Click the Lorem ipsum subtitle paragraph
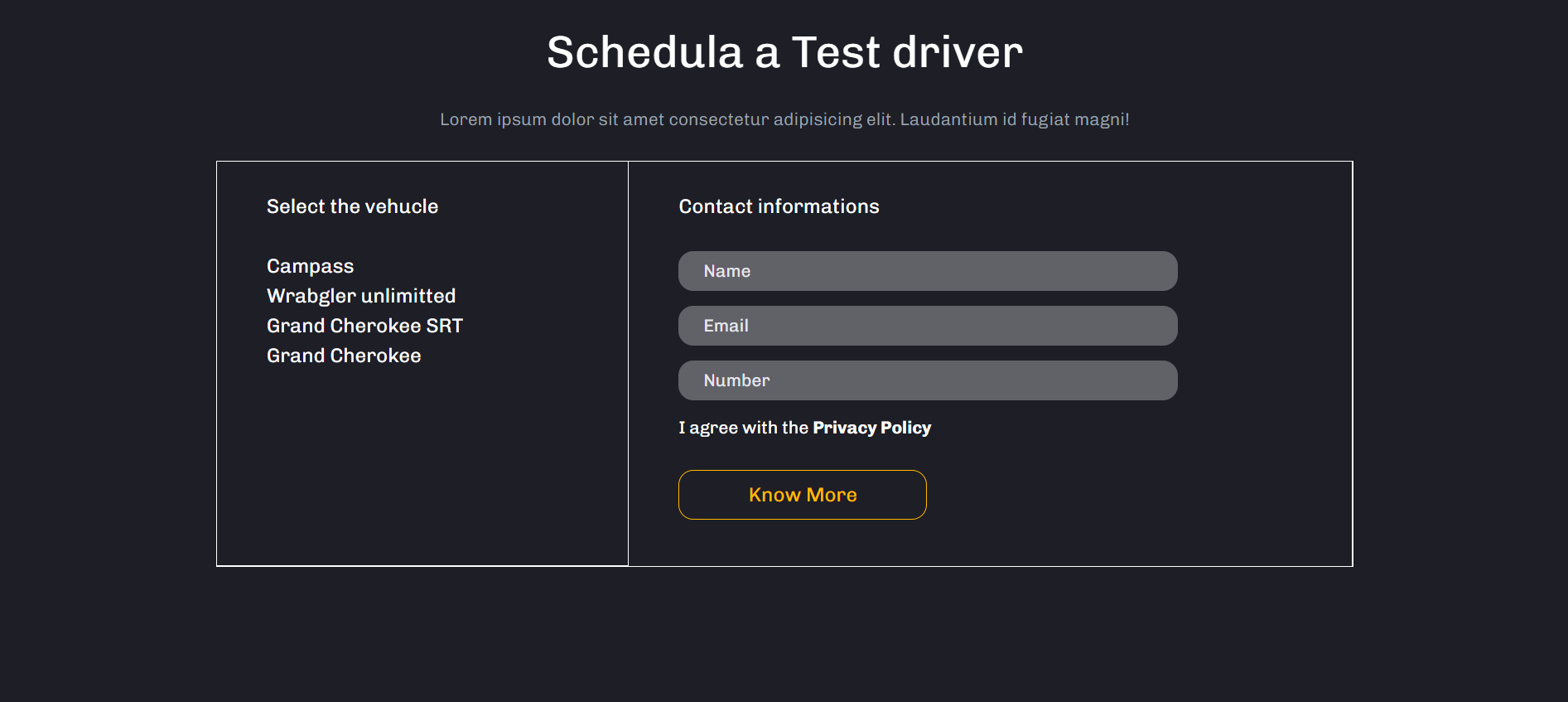Screen dimensions: 1568x702 click(784, 119)
